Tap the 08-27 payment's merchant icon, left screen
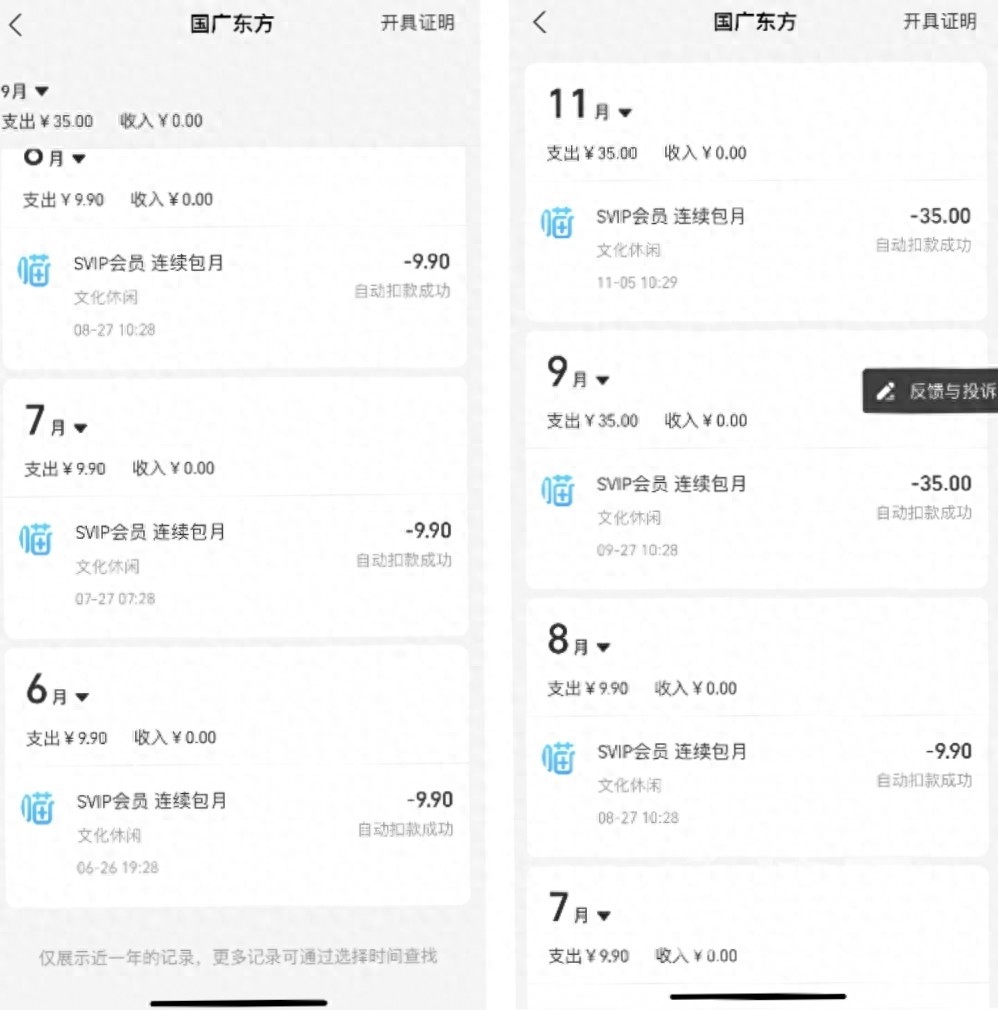The height and width of the screenshot is (1010, 998). 35,270
